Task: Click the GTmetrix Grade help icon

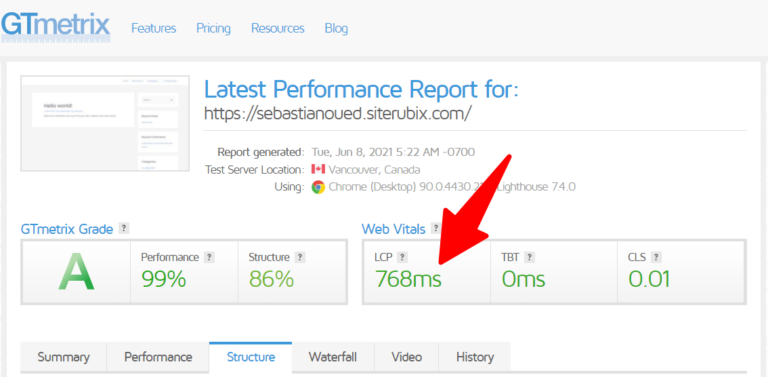Action: 124,228
